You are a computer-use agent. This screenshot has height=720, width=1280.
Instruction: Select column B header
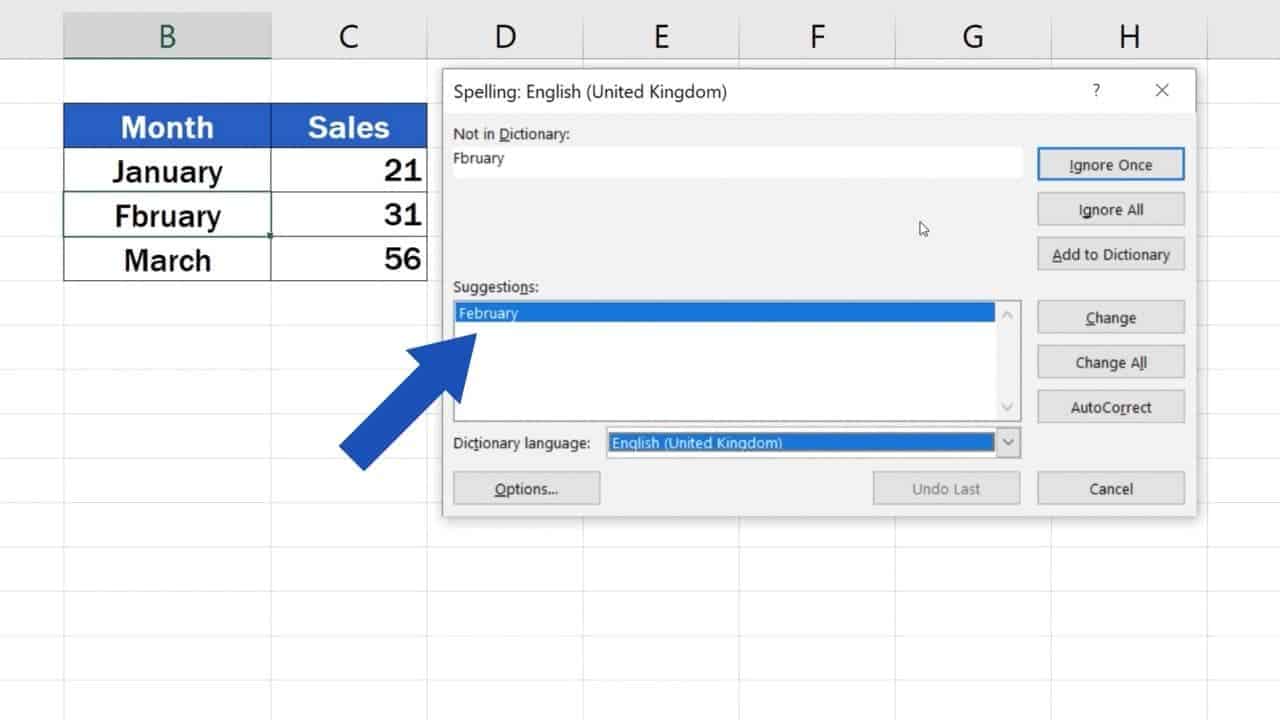(x=166, y=36)
